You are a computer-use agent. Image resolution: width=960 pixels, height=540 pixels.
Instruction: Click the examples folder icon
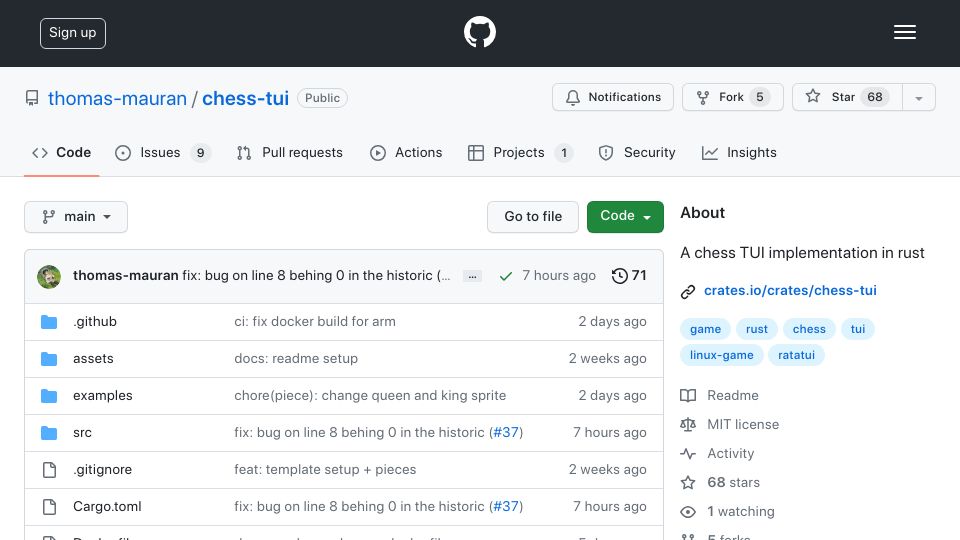point(49,396)
